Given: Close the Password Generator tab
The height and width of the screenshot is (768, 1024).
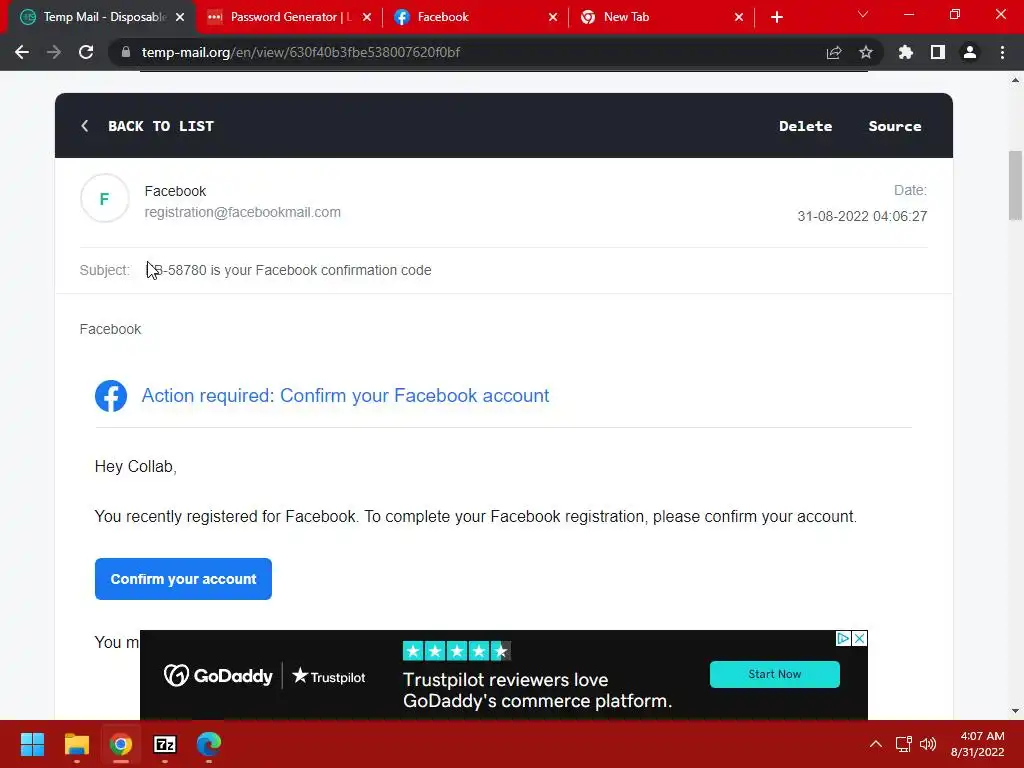Looking at the screenshot, I should (x=367, y=17).
